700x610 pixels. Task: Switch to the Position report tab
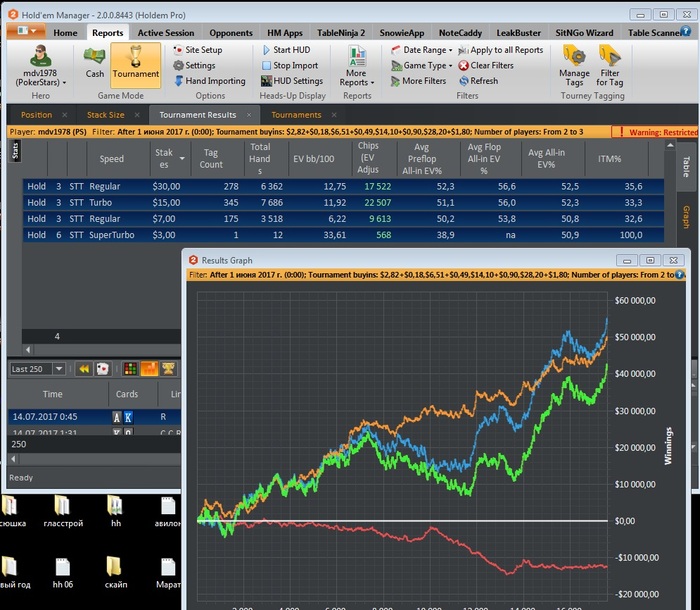pos(37,115)
